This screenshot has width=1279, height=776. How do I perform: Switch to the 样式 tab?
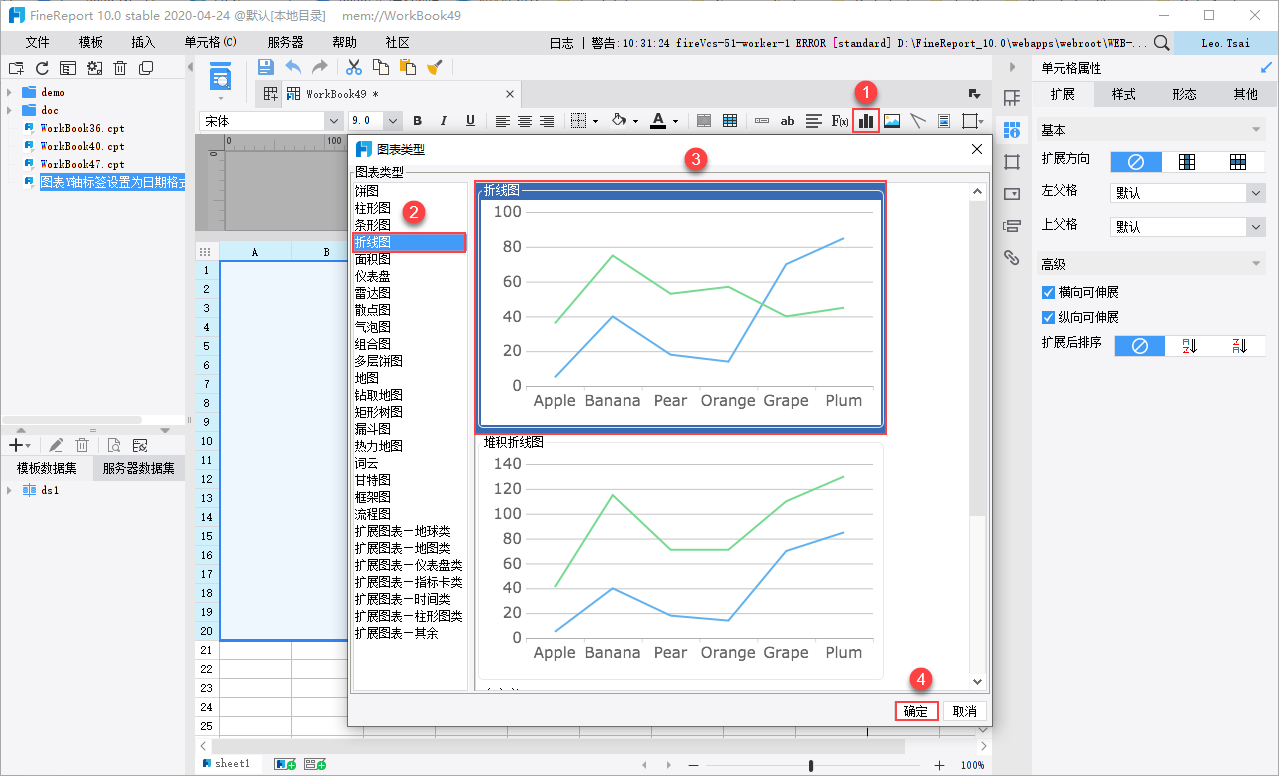[x=1123, y=94]
